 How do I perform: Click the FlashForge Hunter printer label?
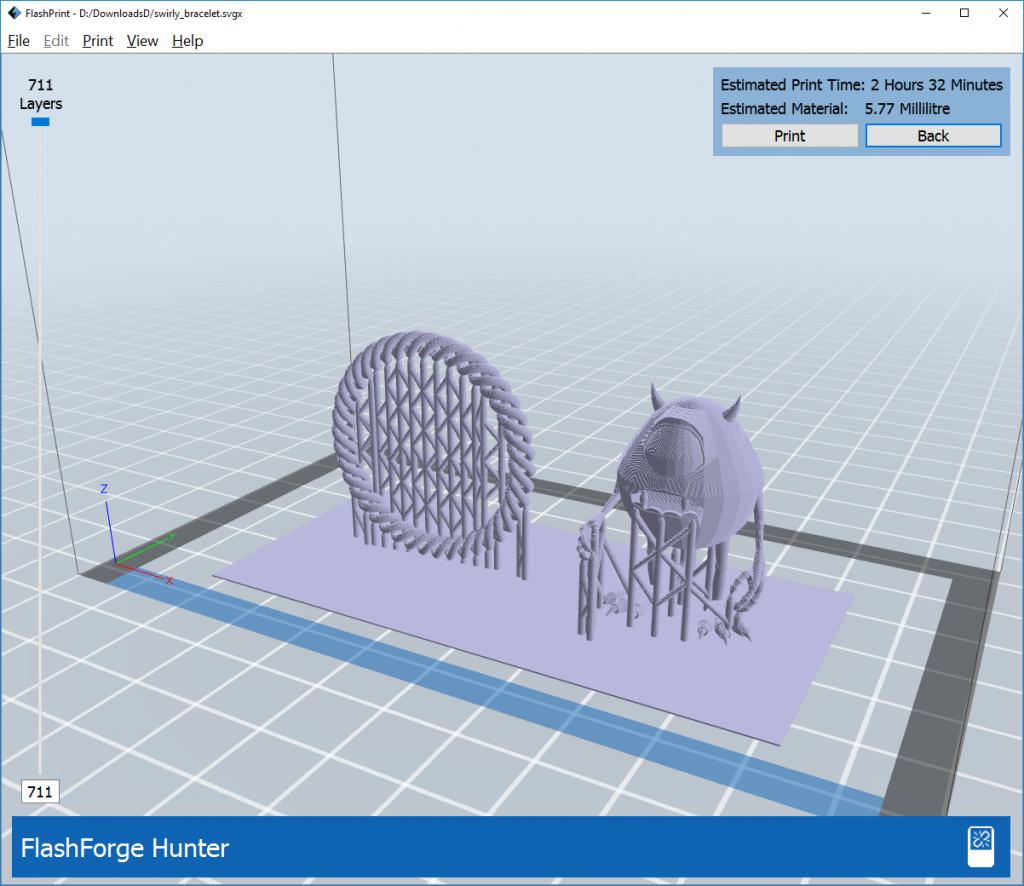pyautogui.click(x=125, y=849)
